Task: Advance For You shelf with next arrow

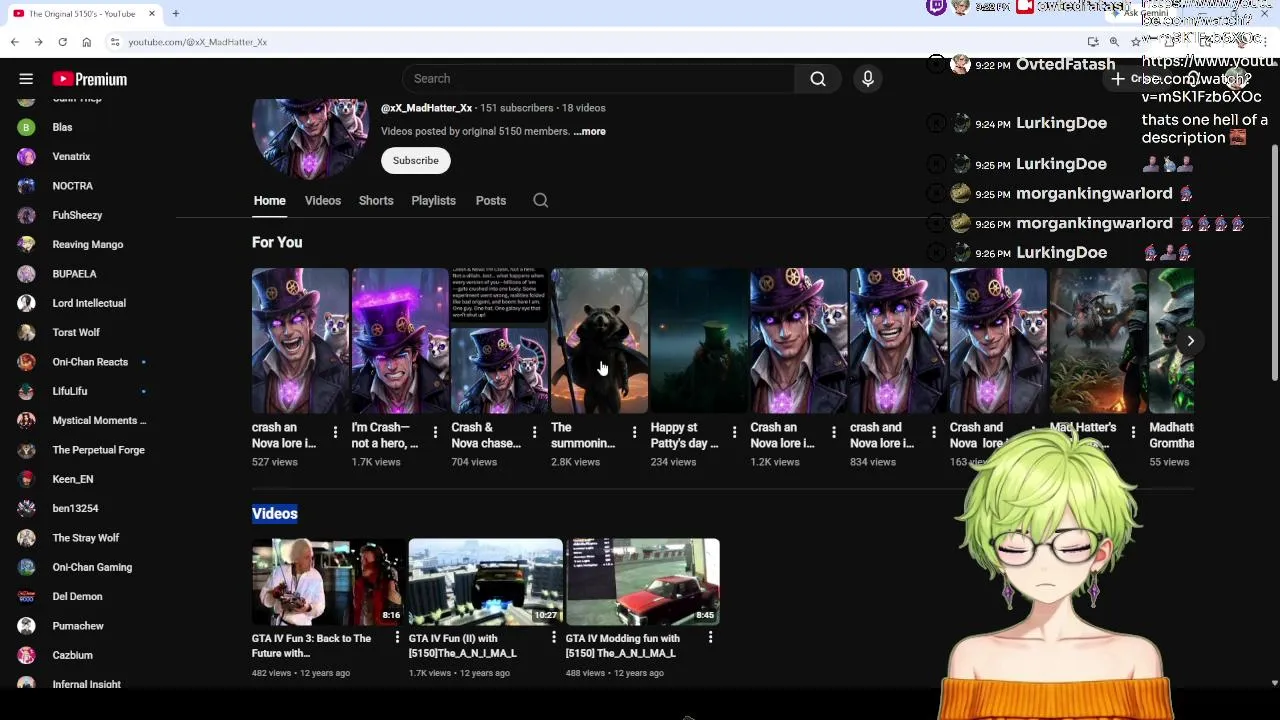Action: [x=1190, y=341]
